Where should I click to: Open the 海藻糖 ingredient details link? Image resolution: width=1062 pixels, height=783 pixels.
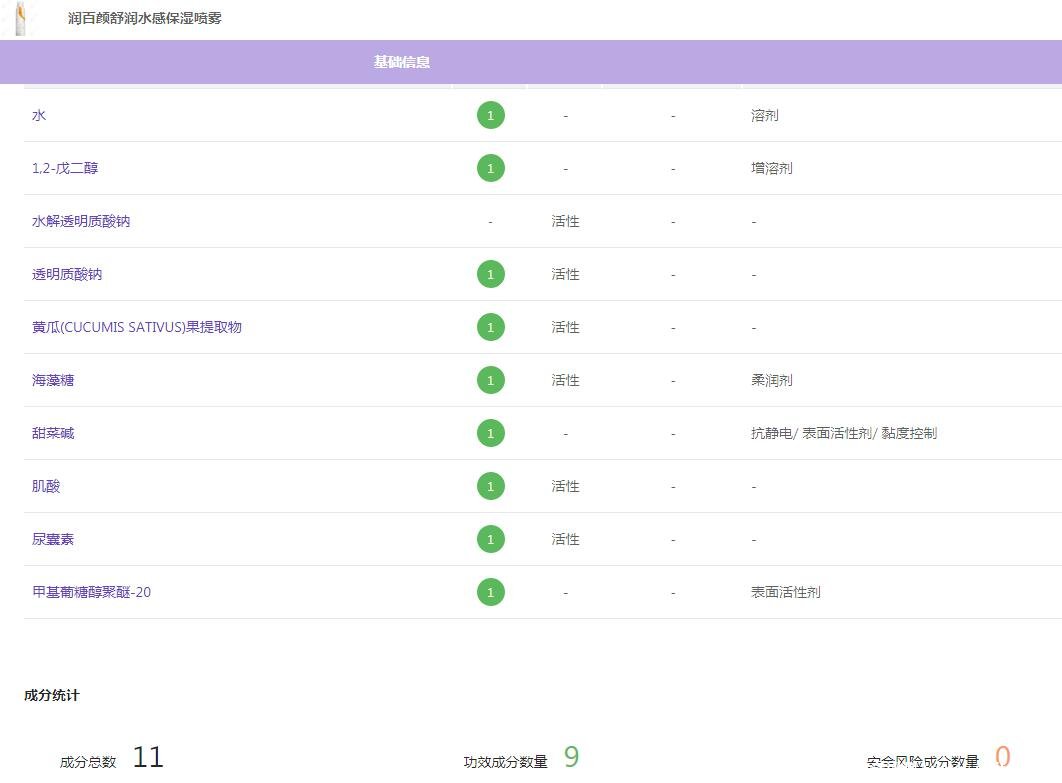53,380
